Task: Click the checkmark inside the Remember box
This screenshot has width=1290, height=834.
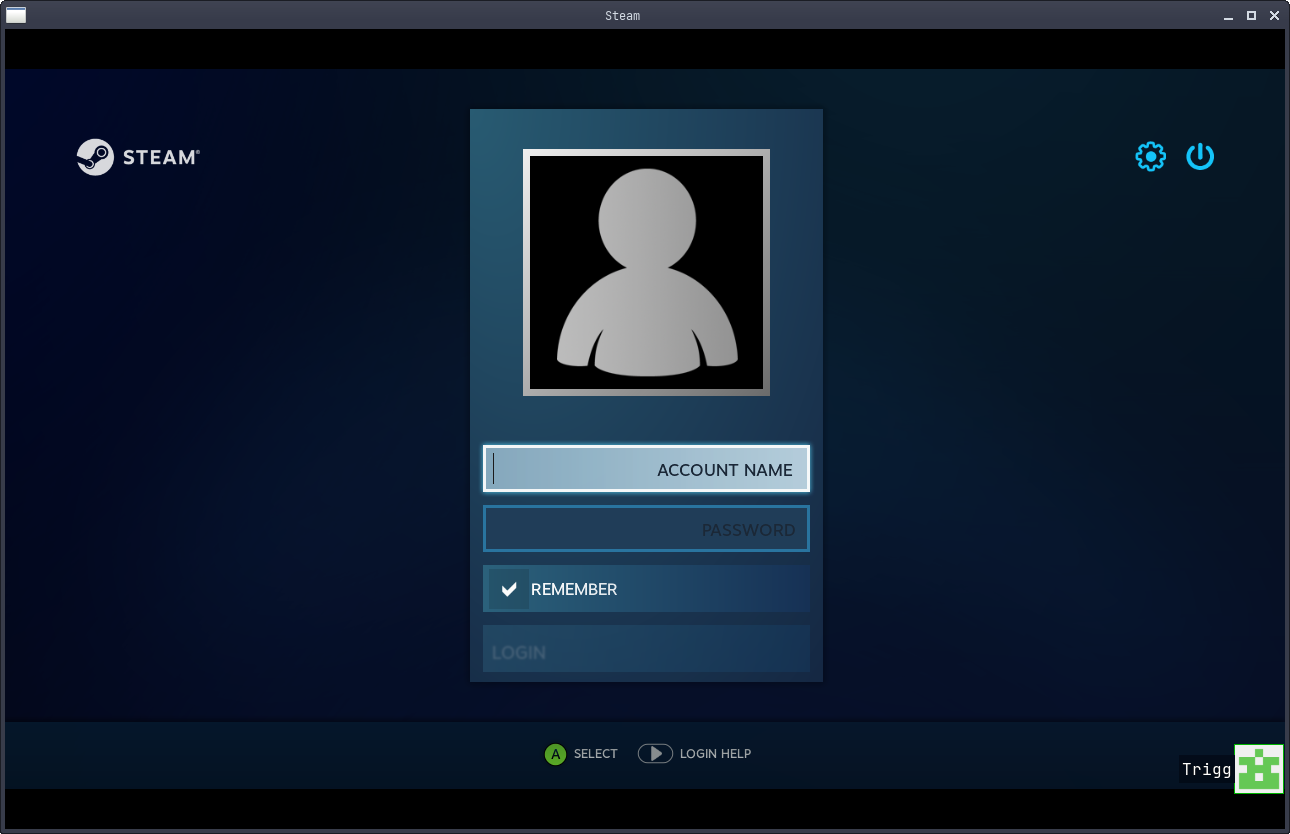Action: (509, 589)
